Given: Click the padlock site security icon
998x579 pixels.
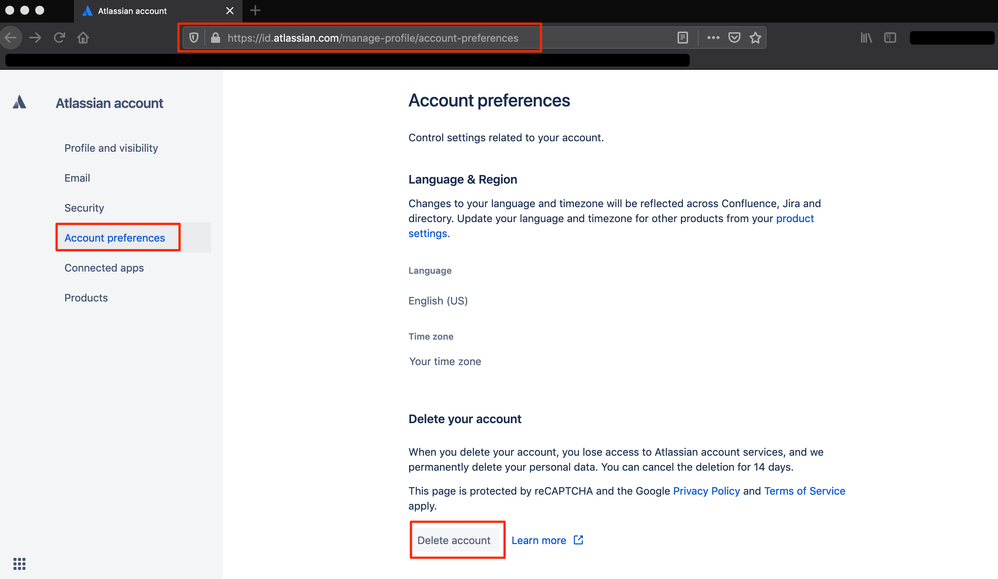Looking at the screenshot, I should (215, 38).
